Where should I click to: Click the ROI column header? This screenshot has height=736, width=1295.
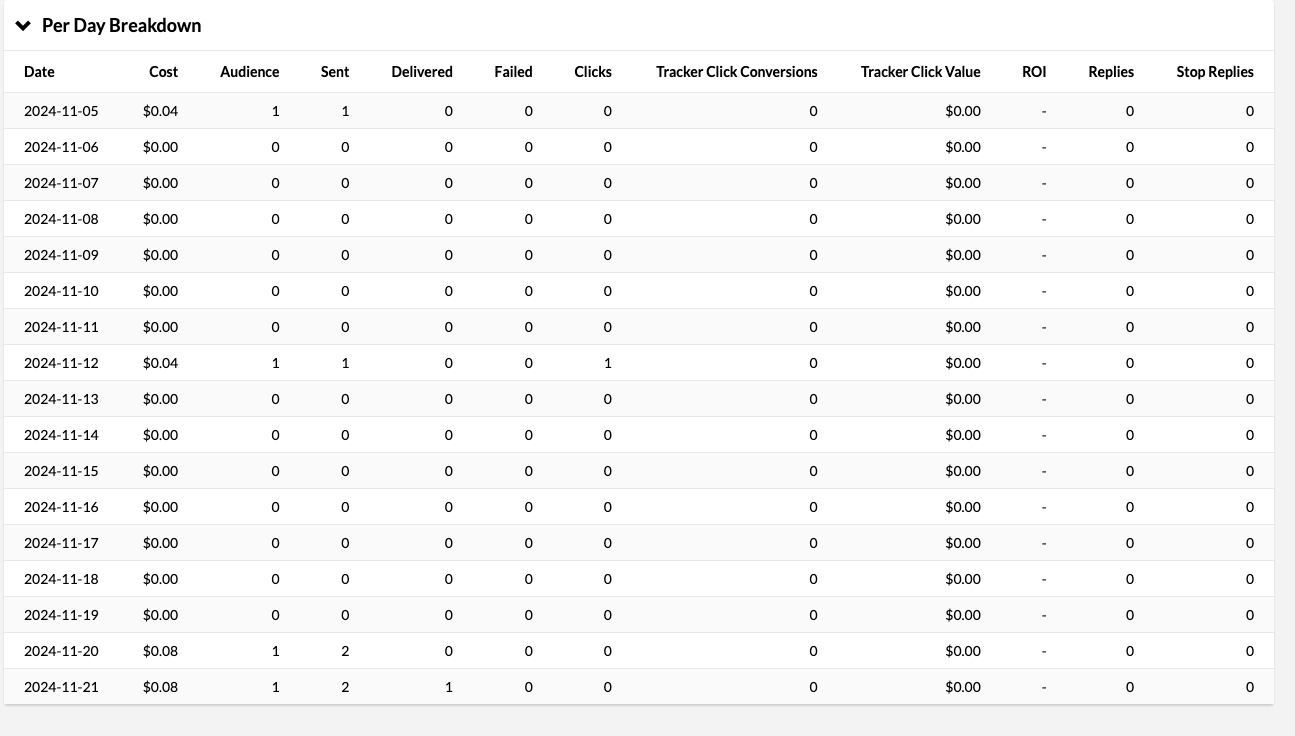click(1033, 71)
